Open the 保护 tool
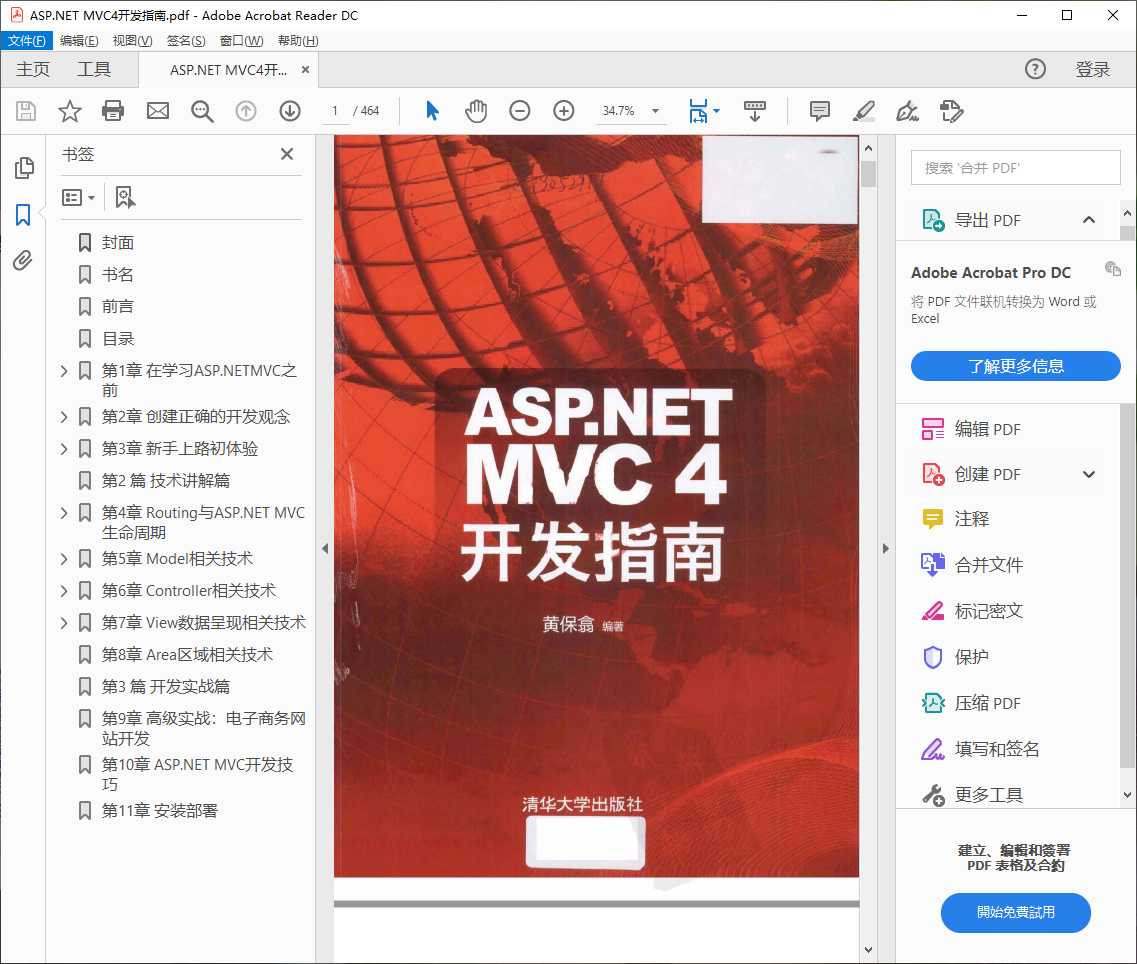The height and width of the screenshot is (964, 1137). point(955,657)
